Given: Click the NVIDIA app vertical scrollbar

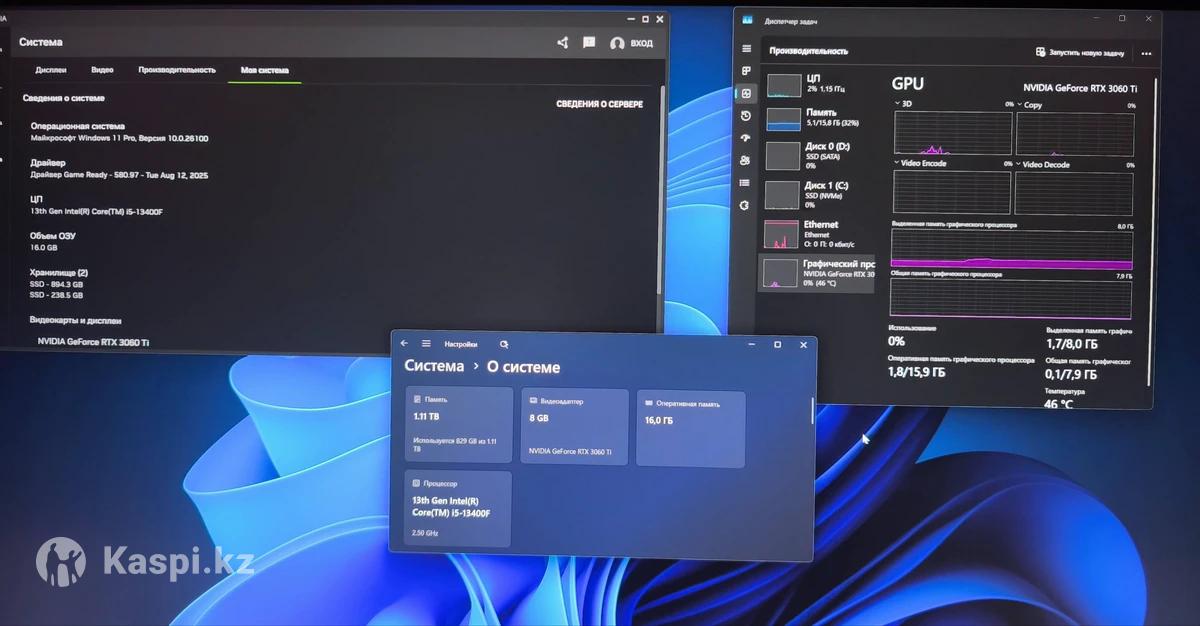Looking at the screenshot, I should click(659, 190).
